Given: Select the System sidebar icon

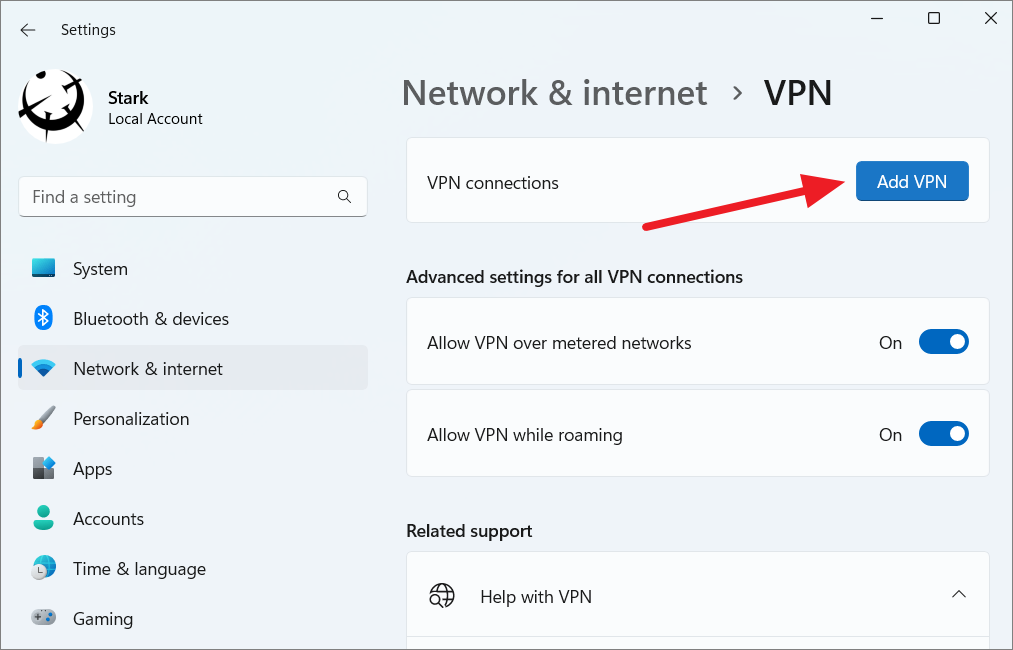Looking at the screenshot, I should pos(44,268).
